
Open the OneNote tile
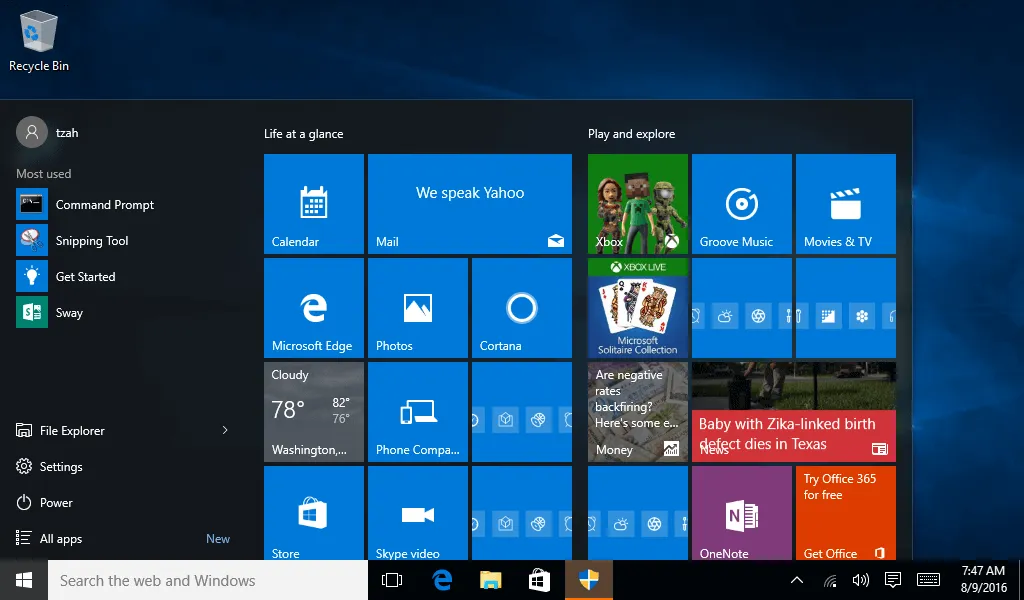tap(741, 513)
